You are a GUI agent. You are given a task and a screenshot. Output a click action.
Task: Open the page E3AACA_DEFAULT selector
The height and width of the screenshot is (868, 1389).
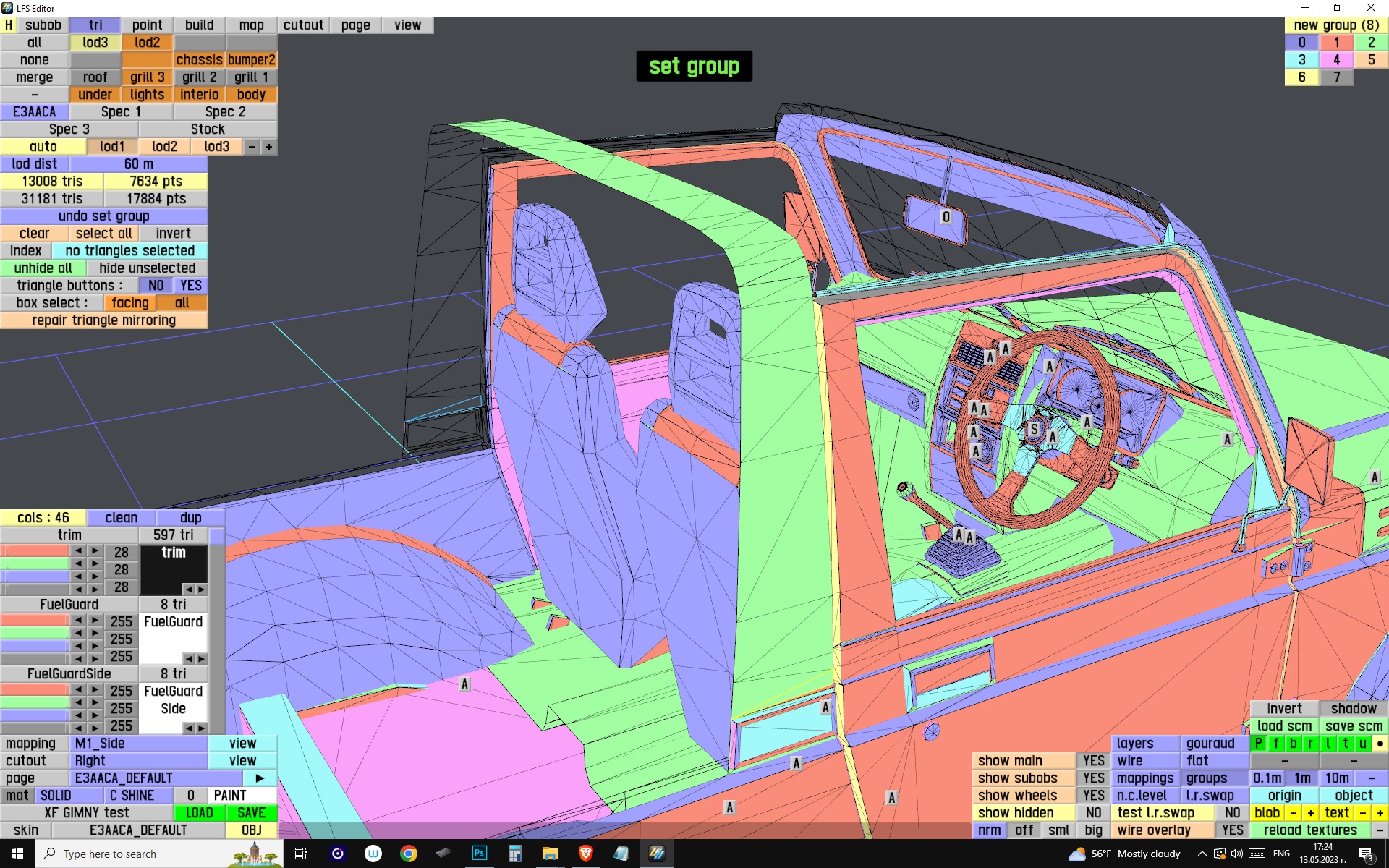coord(156,778)
